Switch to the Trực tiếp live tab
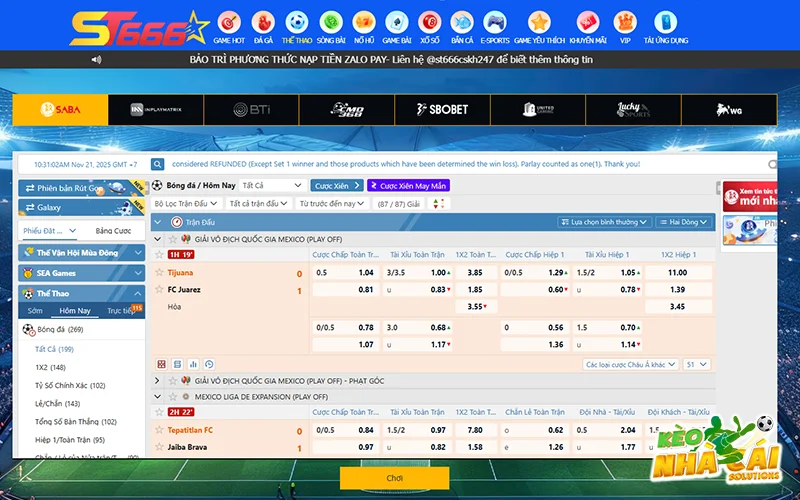 tap(121, 311)
